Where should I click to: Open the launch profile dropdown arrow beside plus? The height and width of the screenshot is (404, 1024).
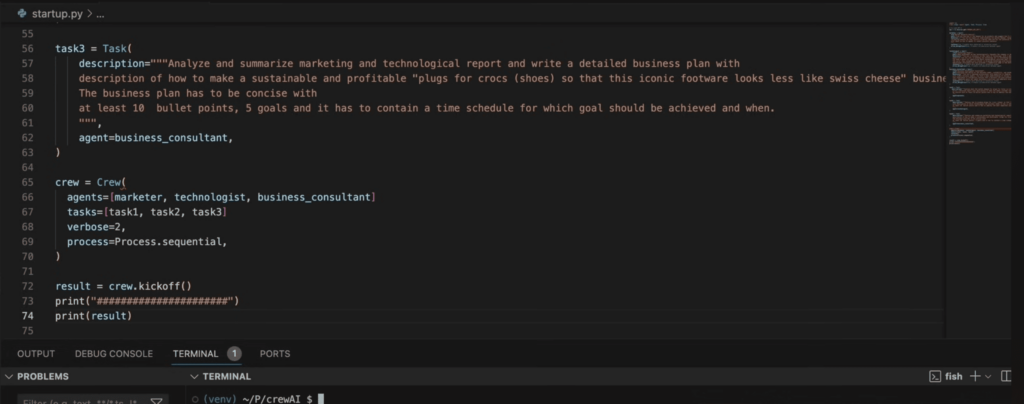click(988, 377)
